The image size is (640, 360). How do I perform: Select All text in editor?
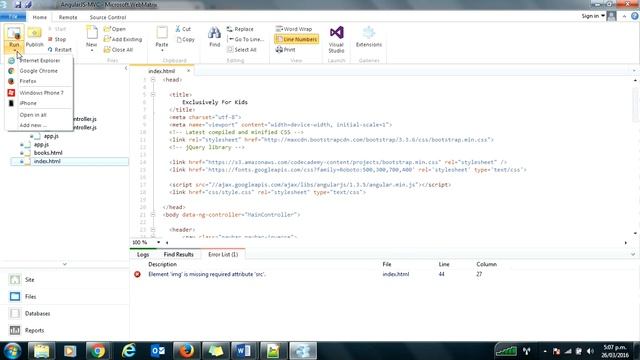pos(242,50)
